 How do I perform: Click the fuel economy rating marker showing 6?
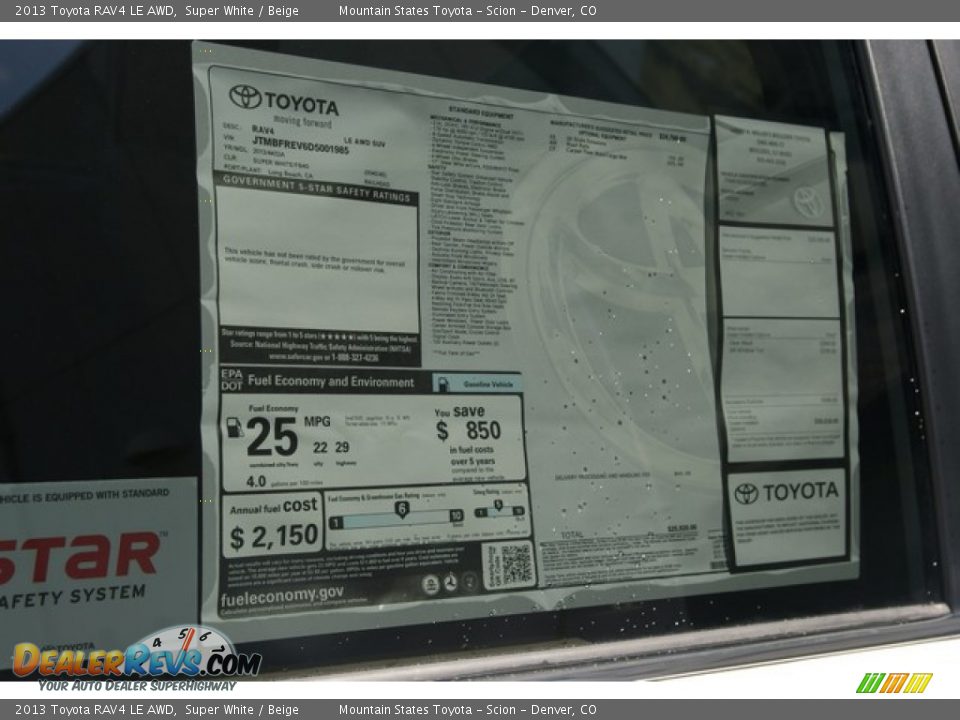tap(402, 509)
